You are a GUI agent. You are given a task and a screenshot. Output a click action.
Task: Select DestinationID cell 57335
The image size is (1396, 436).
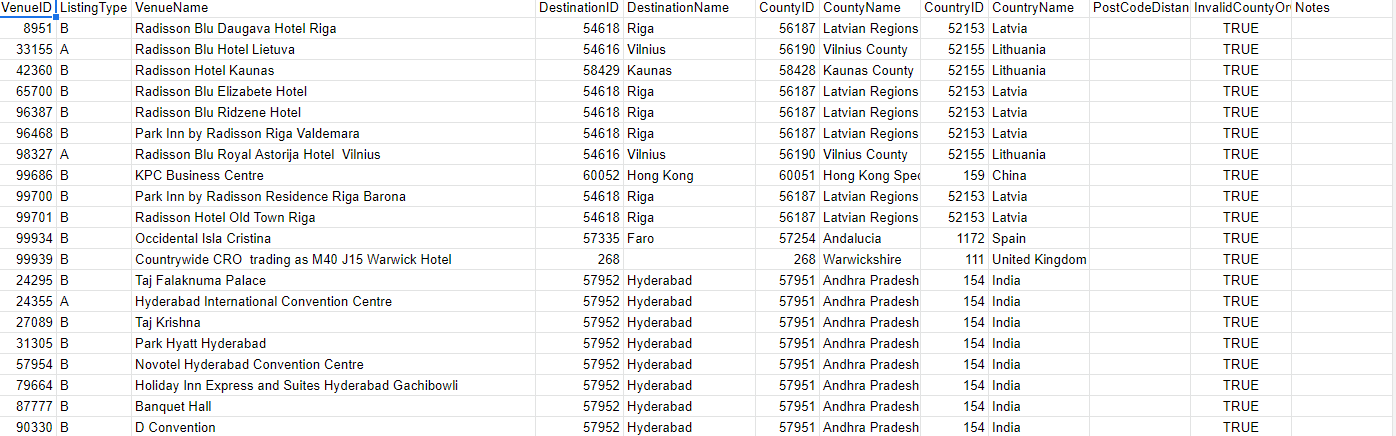[580, 238]
